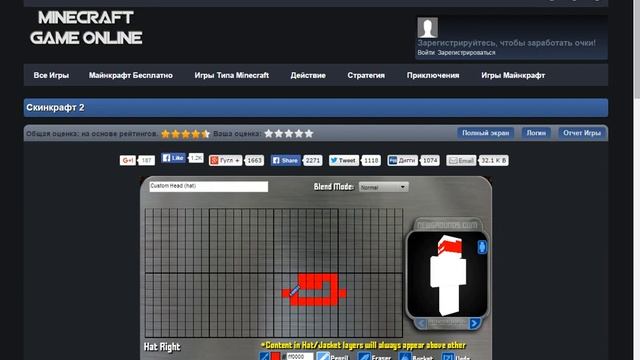Image resolution: width=640 pixels, height=360 pixels.
Task: Click the red color swatch in toolbar
Action: tap(276, 357)
